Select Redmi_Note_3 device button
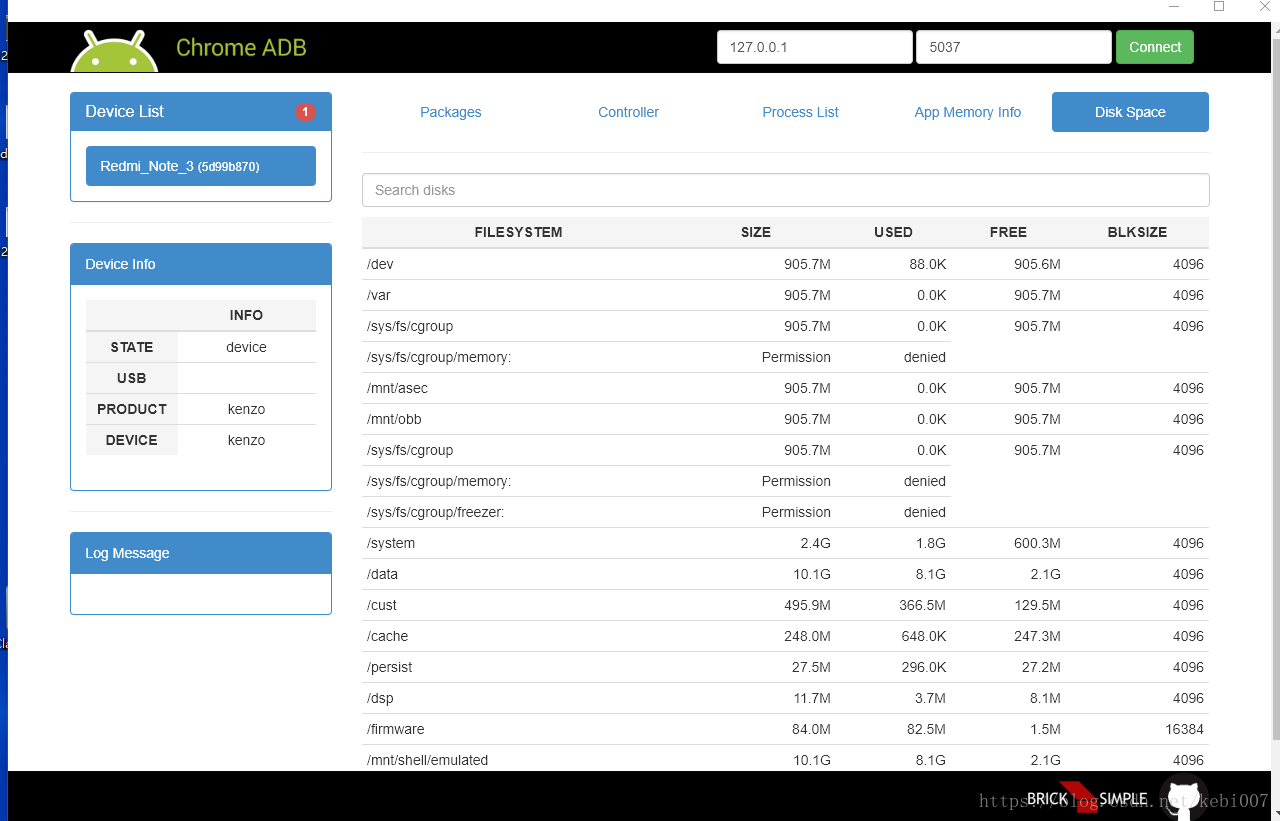1280x821 pixels. click(x=201, y=166)
